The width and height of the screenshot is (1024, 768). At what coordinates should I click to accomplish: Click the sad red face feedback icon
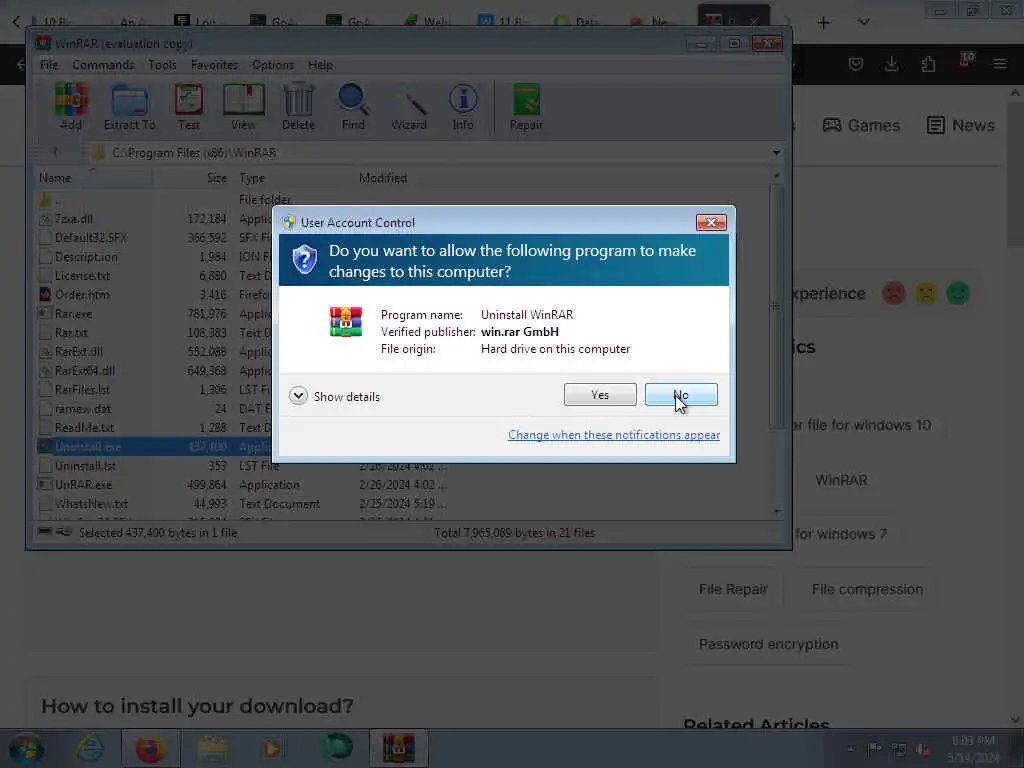pos(894,293)
